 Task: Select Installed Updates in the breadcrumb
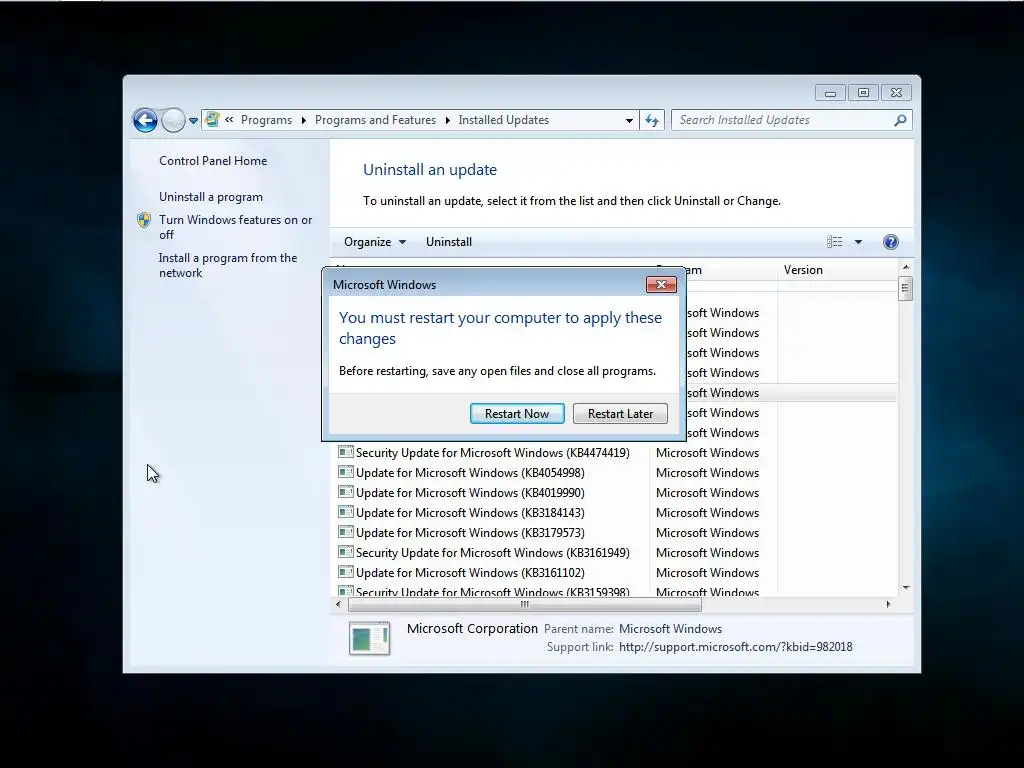coord(504,120)
